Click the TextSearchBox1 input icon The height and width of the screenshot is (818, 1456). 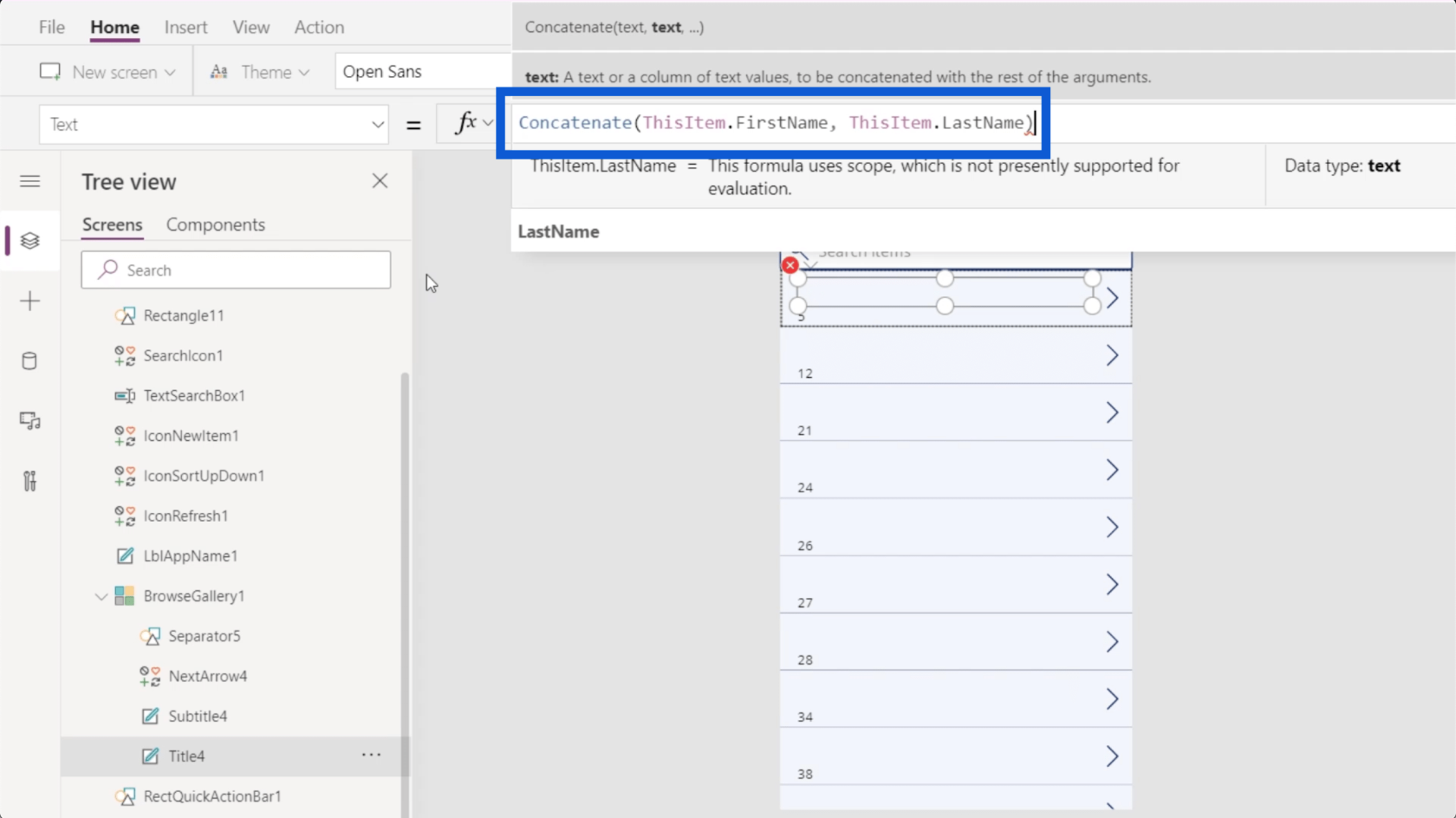pos(125,395)
